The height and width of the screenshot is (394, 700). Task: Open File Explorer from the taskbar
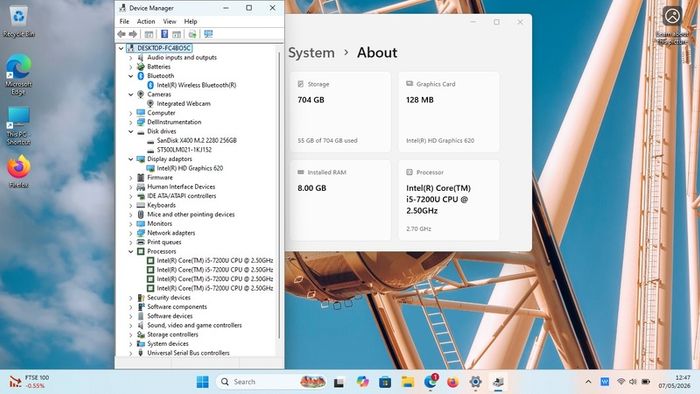point(408,382)
